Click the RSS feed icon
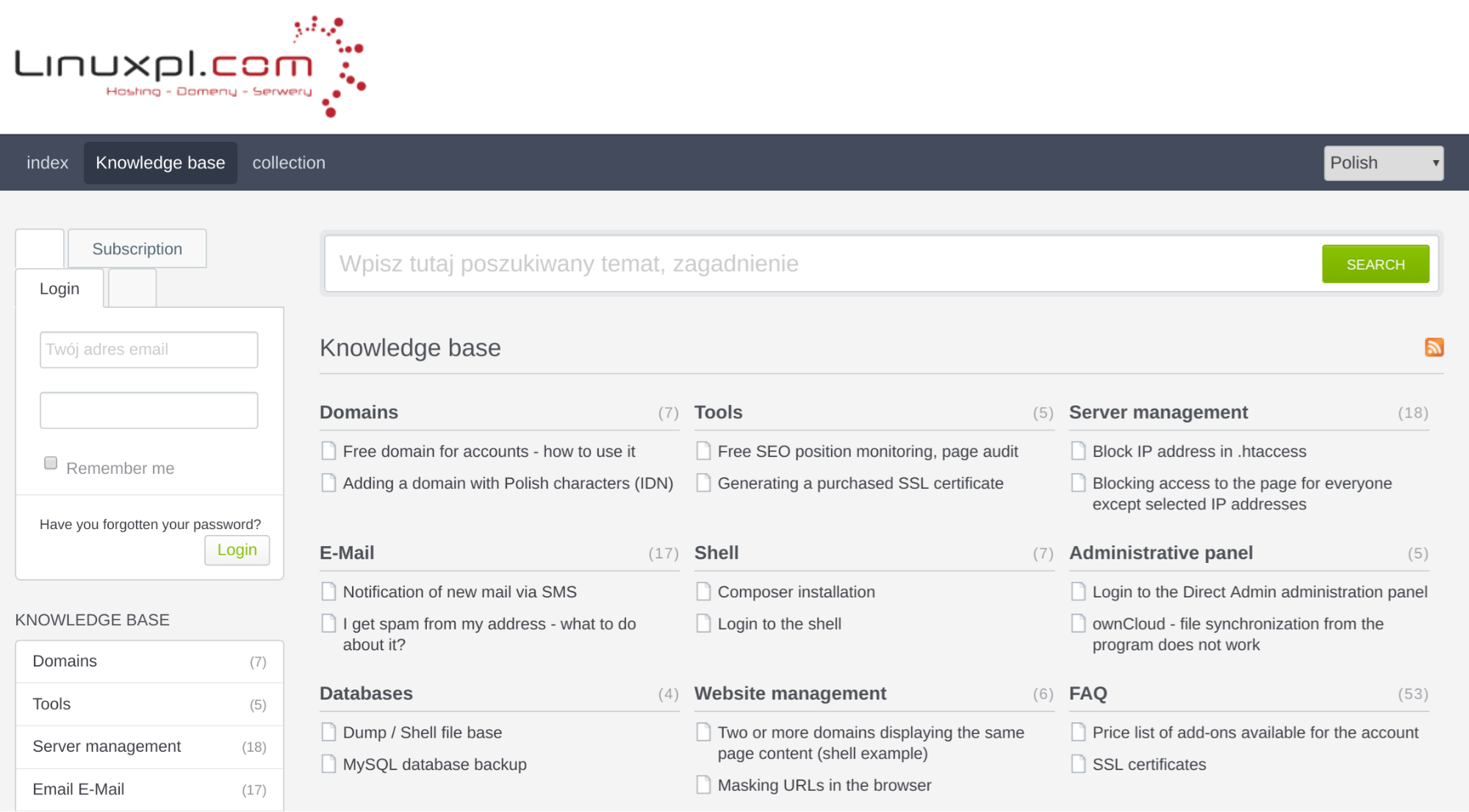Viewport: 1469px width, 812px height. pyautogui.click(x=1434, y=347)
